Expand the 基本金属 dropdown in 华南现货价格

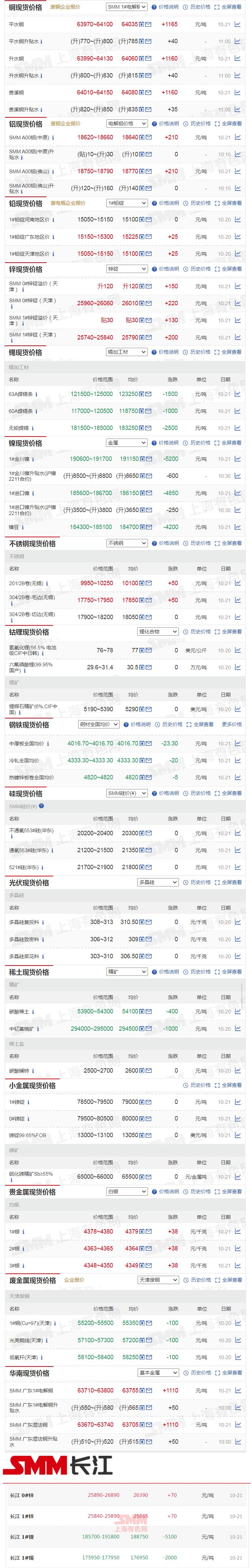point(158,1372)
